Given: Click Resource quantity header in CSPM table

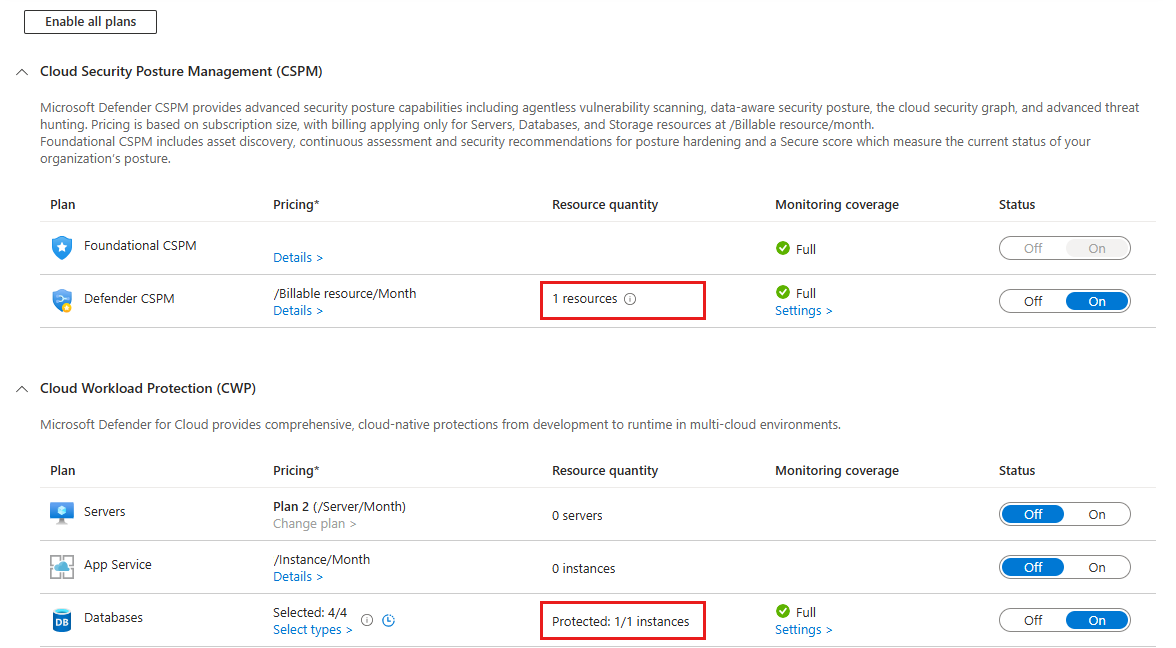Looking at the screenshot, I should [x=604, y=205].
